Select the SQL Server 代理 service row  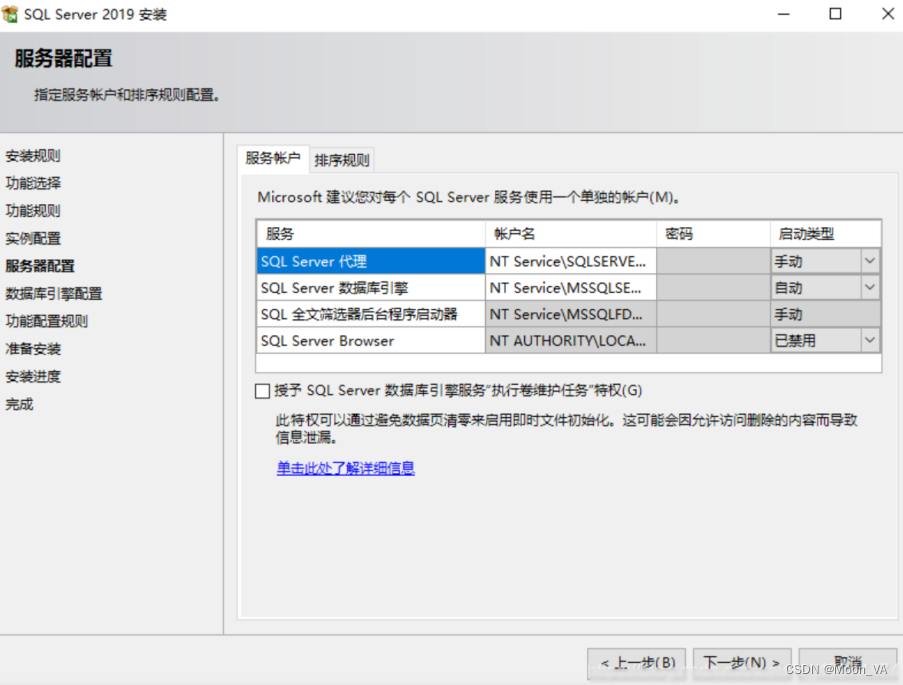click(371, 261)
